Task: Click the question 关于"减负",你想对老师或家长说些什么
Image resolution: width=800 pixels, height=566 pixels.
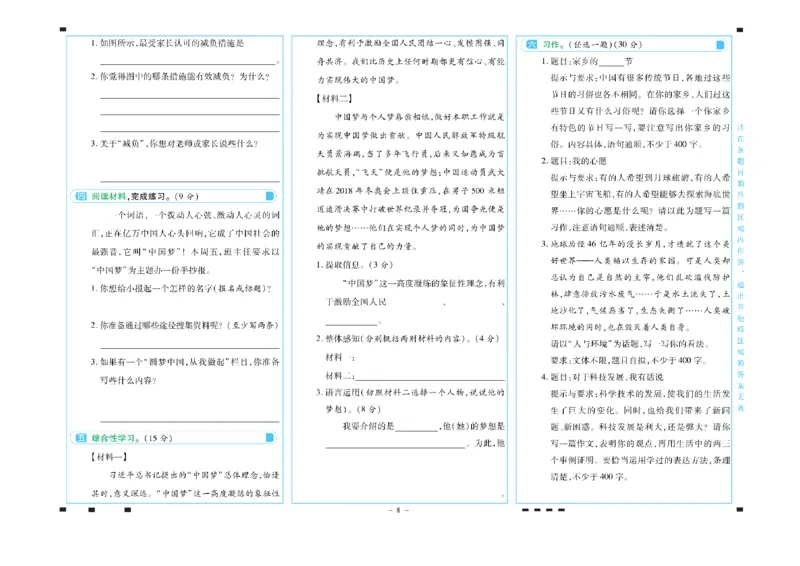Action: (174, 143)
